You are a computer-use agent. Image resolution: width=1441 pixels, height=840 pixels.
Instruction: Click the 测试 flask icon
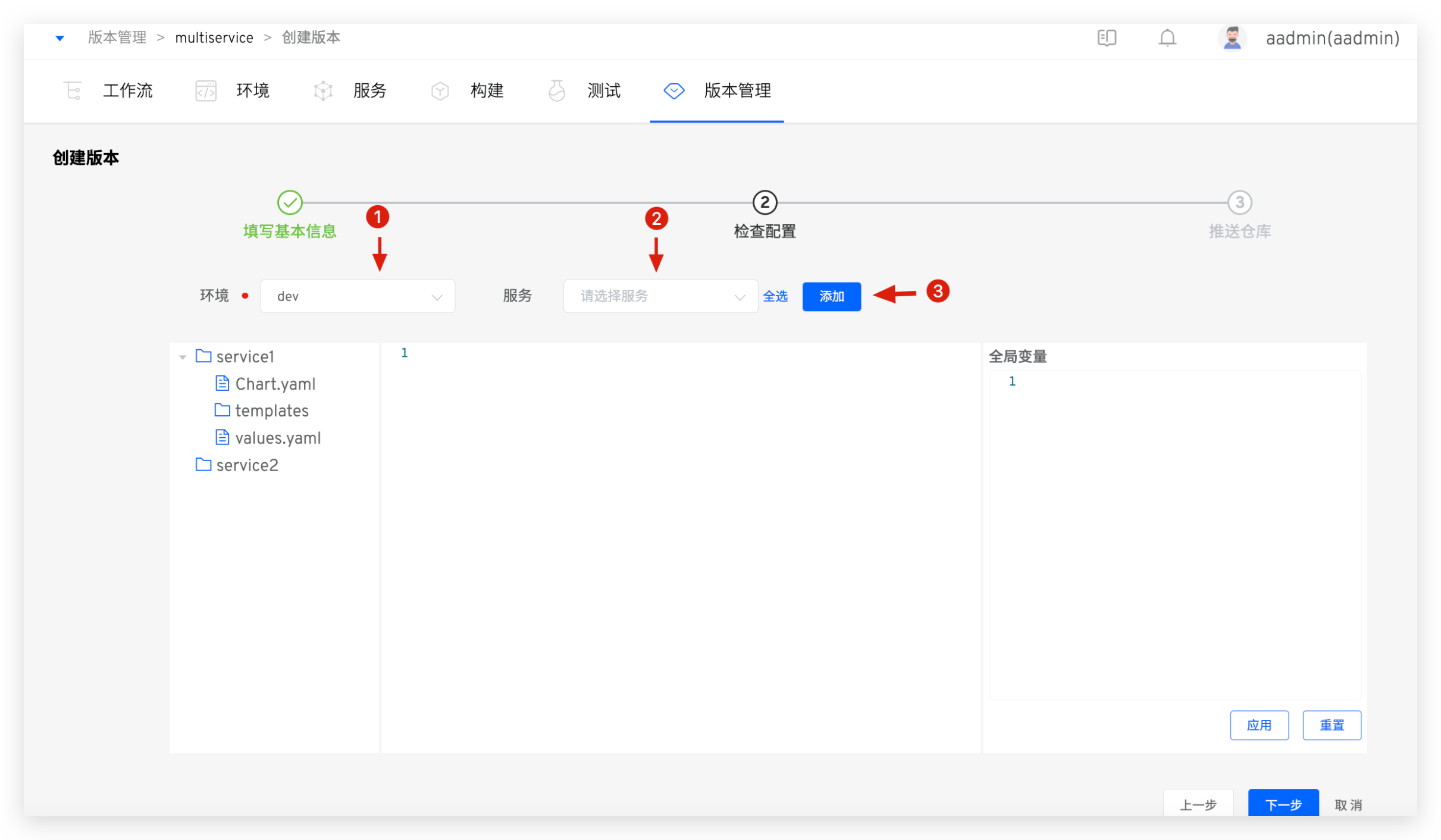pyautogui.click(x=557, y=91)
